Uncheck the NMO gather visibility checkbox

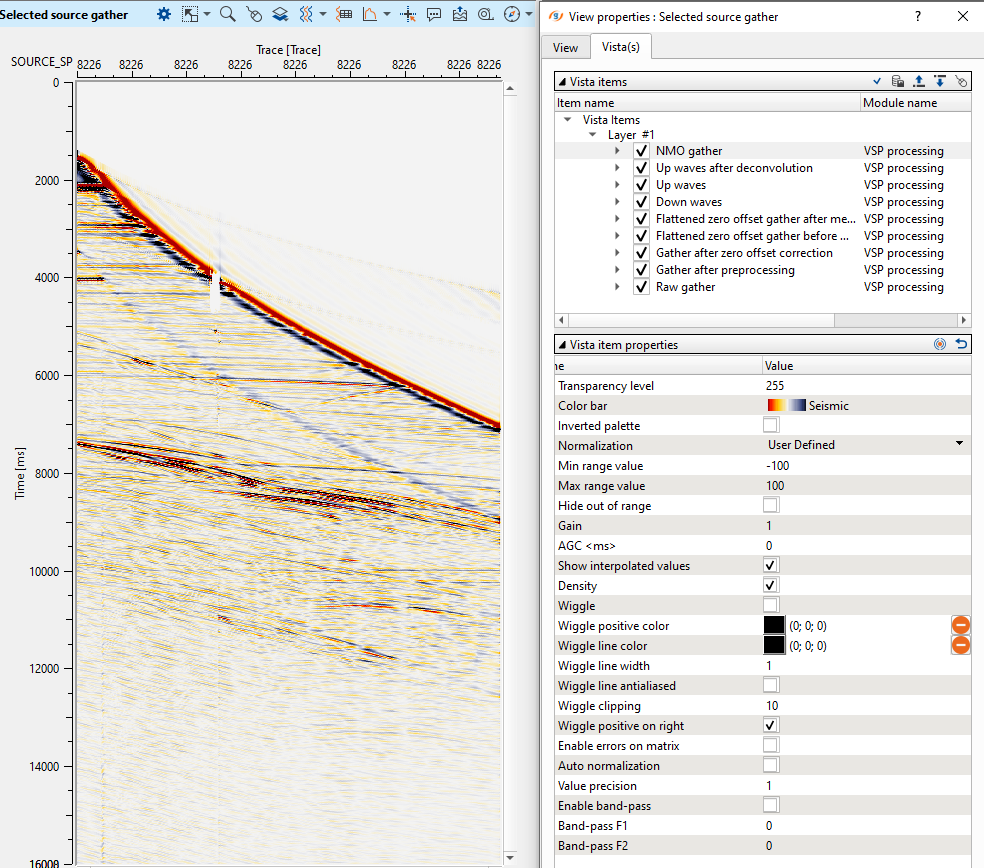(641, 151)
